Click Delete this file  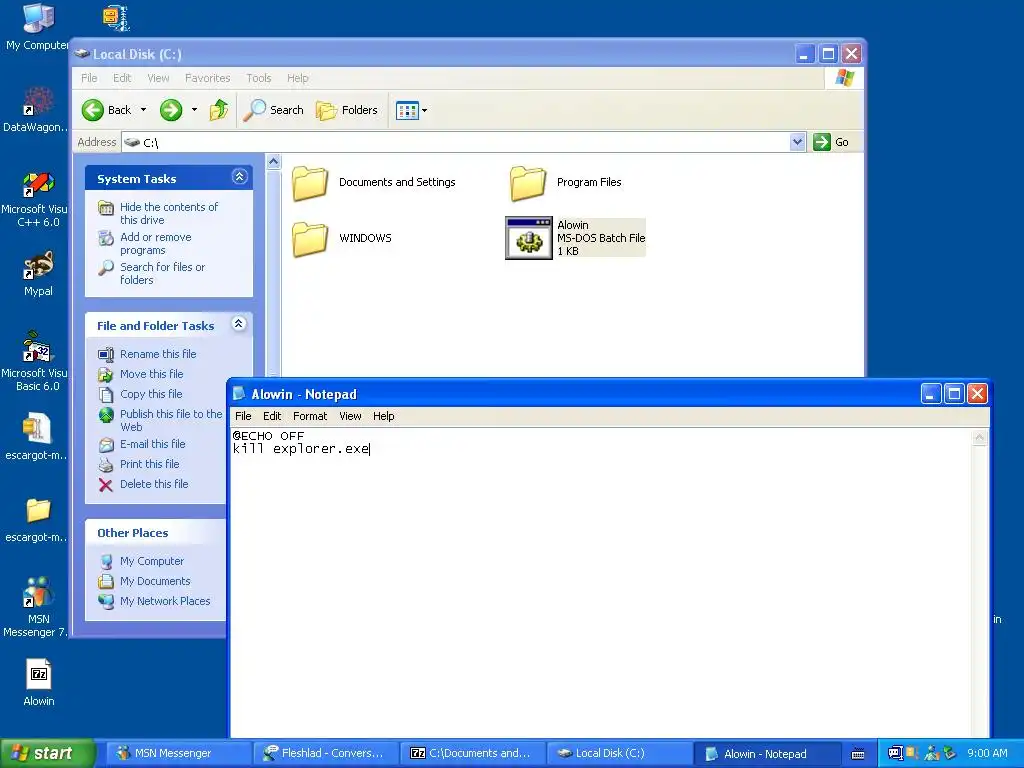tap(154, 485)
